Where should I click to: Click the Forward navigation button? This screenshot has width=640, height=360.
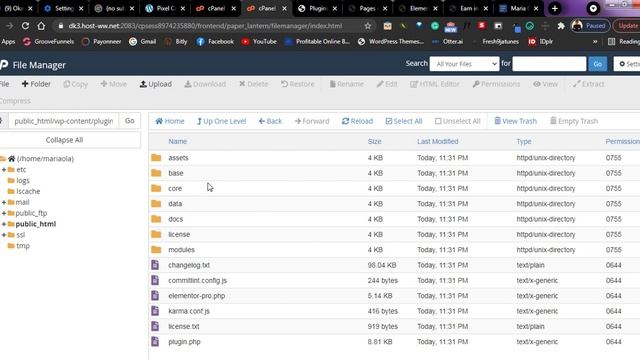point(312,121)
